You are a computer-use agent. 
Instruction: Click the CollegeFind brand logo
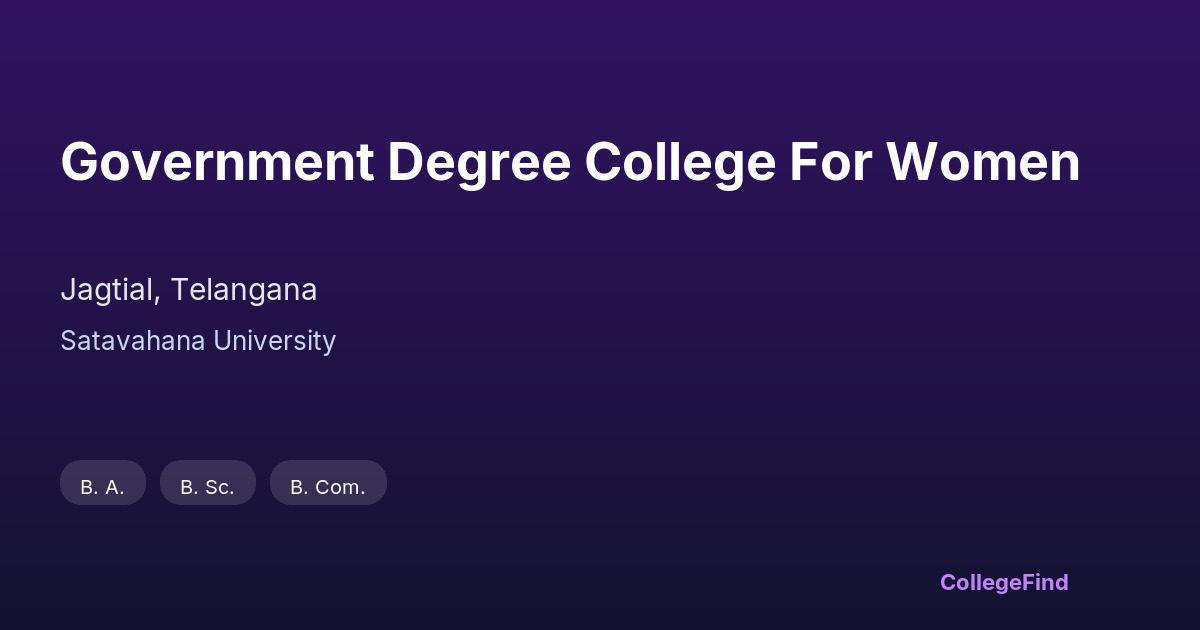[x=1003, y=582]
